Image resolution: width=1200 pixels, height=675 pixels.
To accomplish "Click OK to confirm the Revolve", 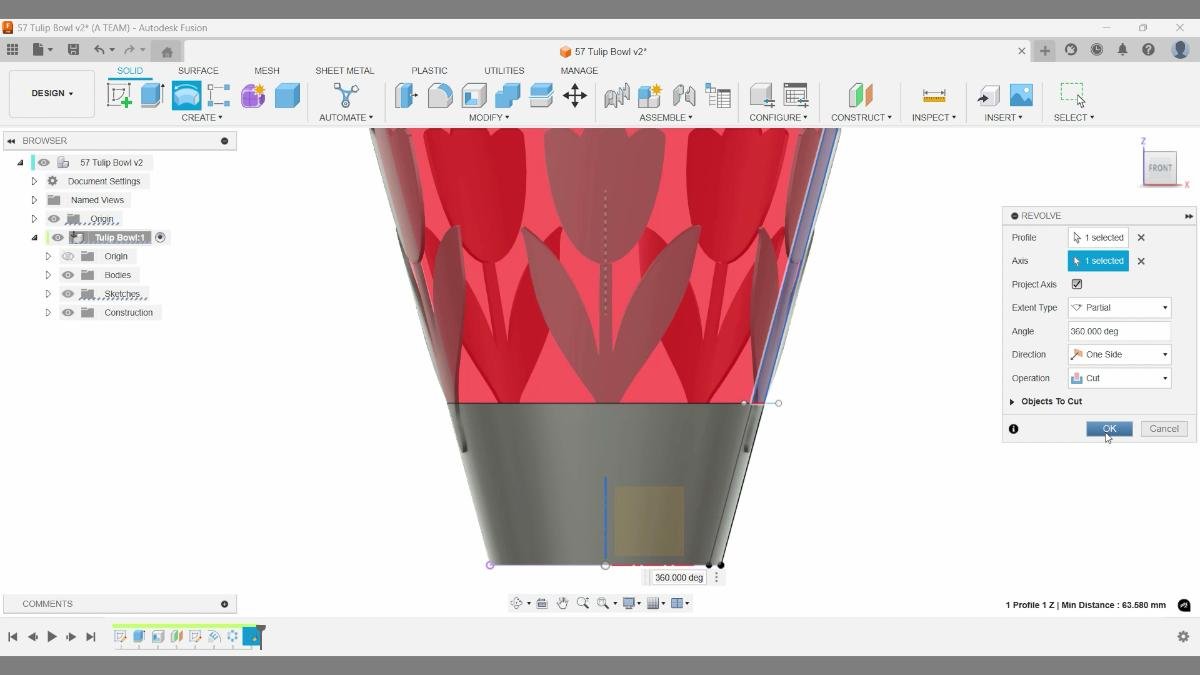I will pyautogui.click(x=1108, y=428).
